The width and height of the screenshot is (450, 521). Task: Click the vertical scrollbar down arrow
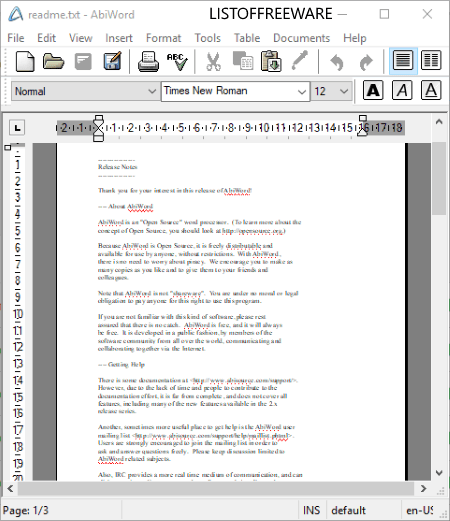pyautogui.click(x=439, y=473)
